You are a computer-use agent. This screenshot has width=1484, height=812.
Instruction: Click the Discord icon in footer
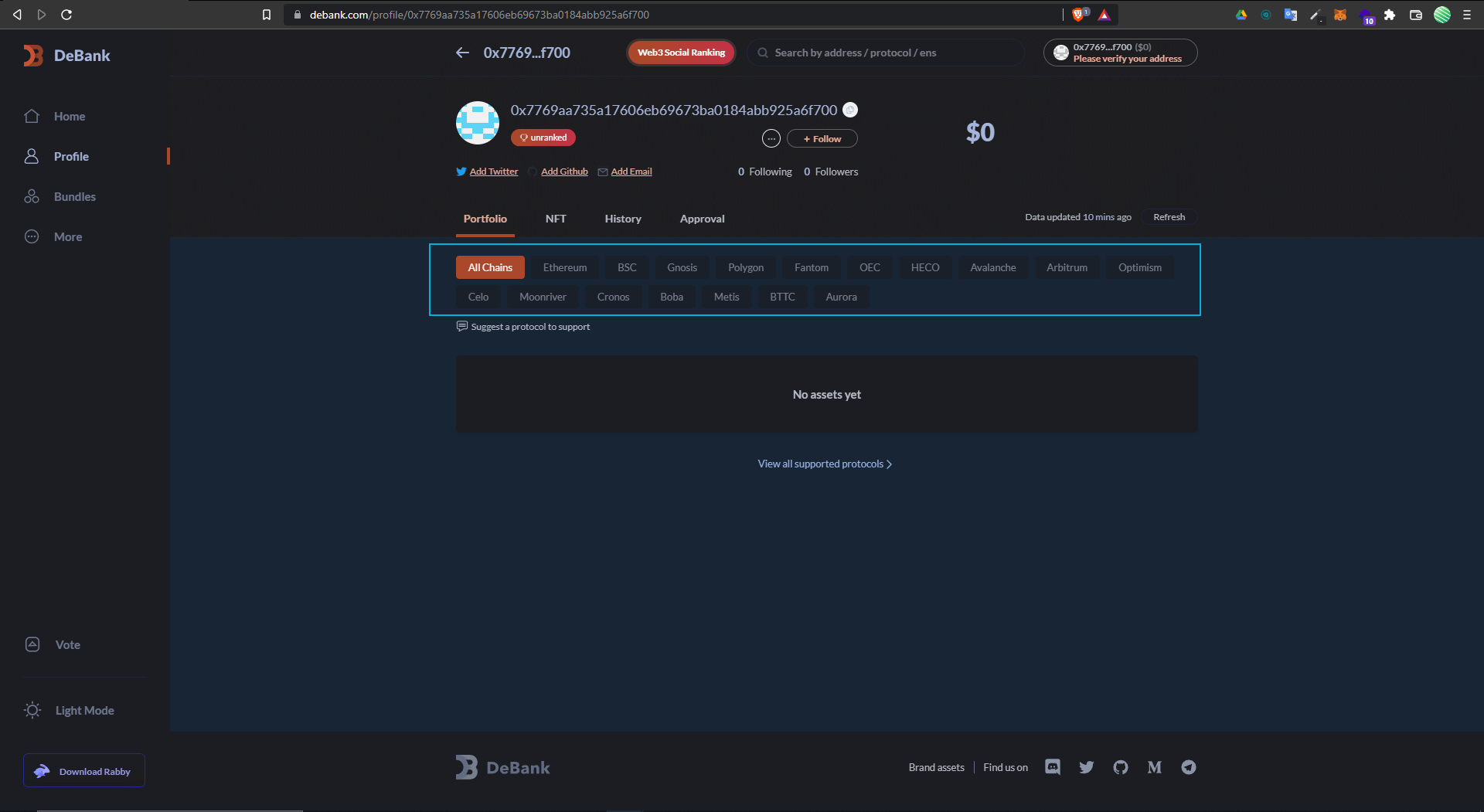1052,767
